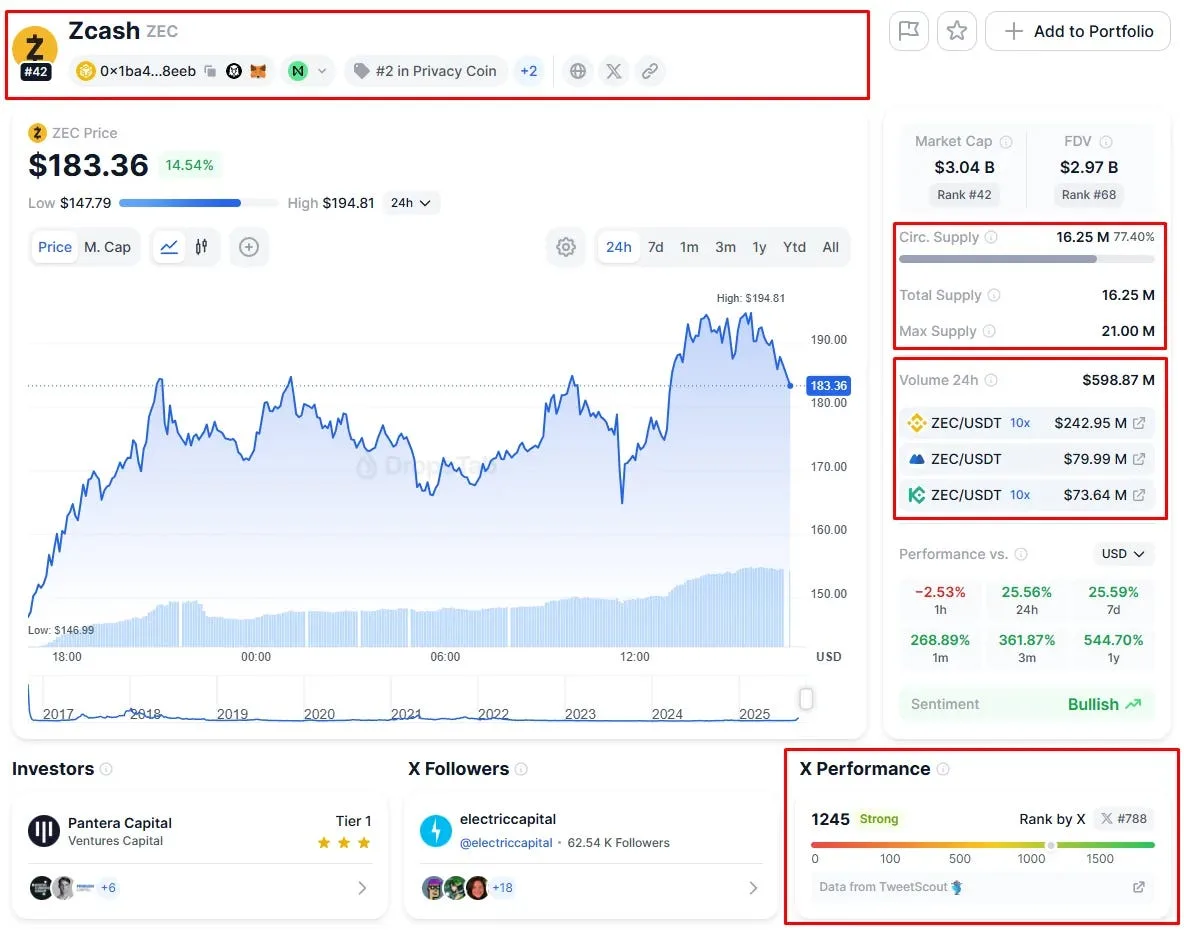Select the 7d chart timeframe
The image size is (1184, 930).
click(655, 247)
